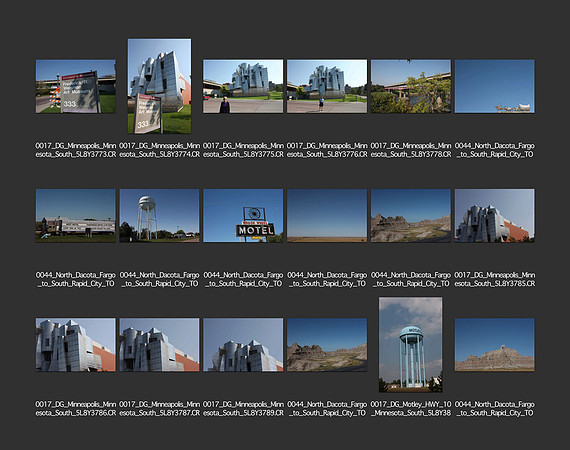
Task: Click the 0044 label under white water tower thumbnail
Action: (x=160, y=279)
